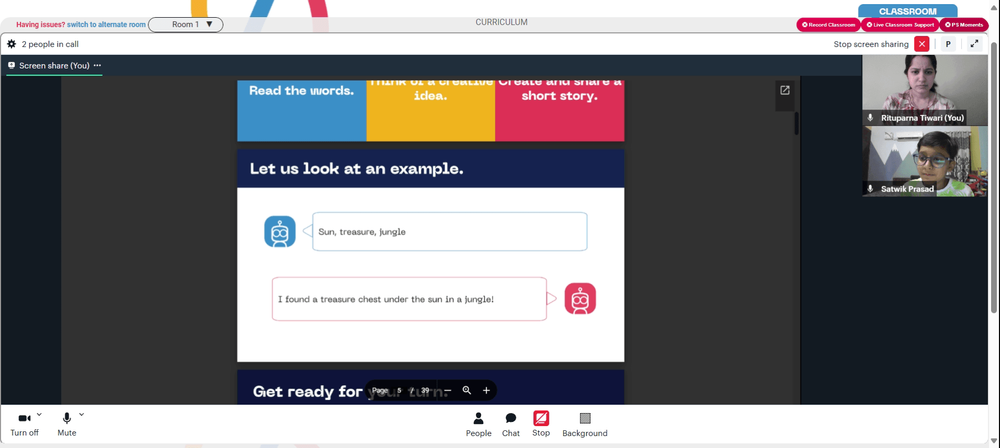
Task: Click the document vertical scrollbar thumb
Action: (x=797, y=123)
